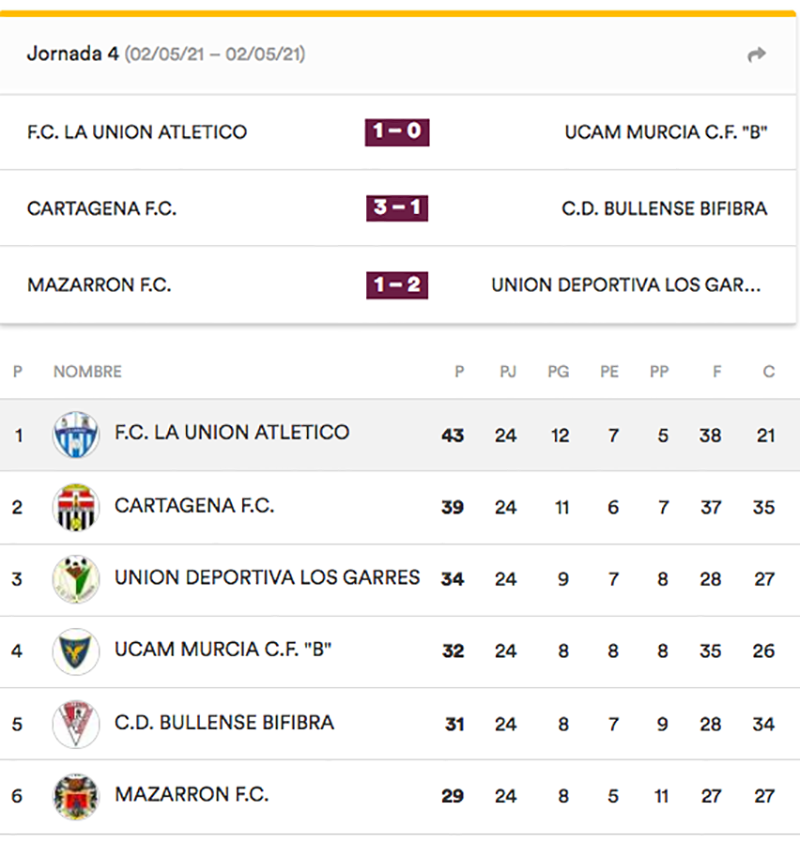
Task: Click C.D. Bullense Bifibra crest
Action: (x=76, y=724)
